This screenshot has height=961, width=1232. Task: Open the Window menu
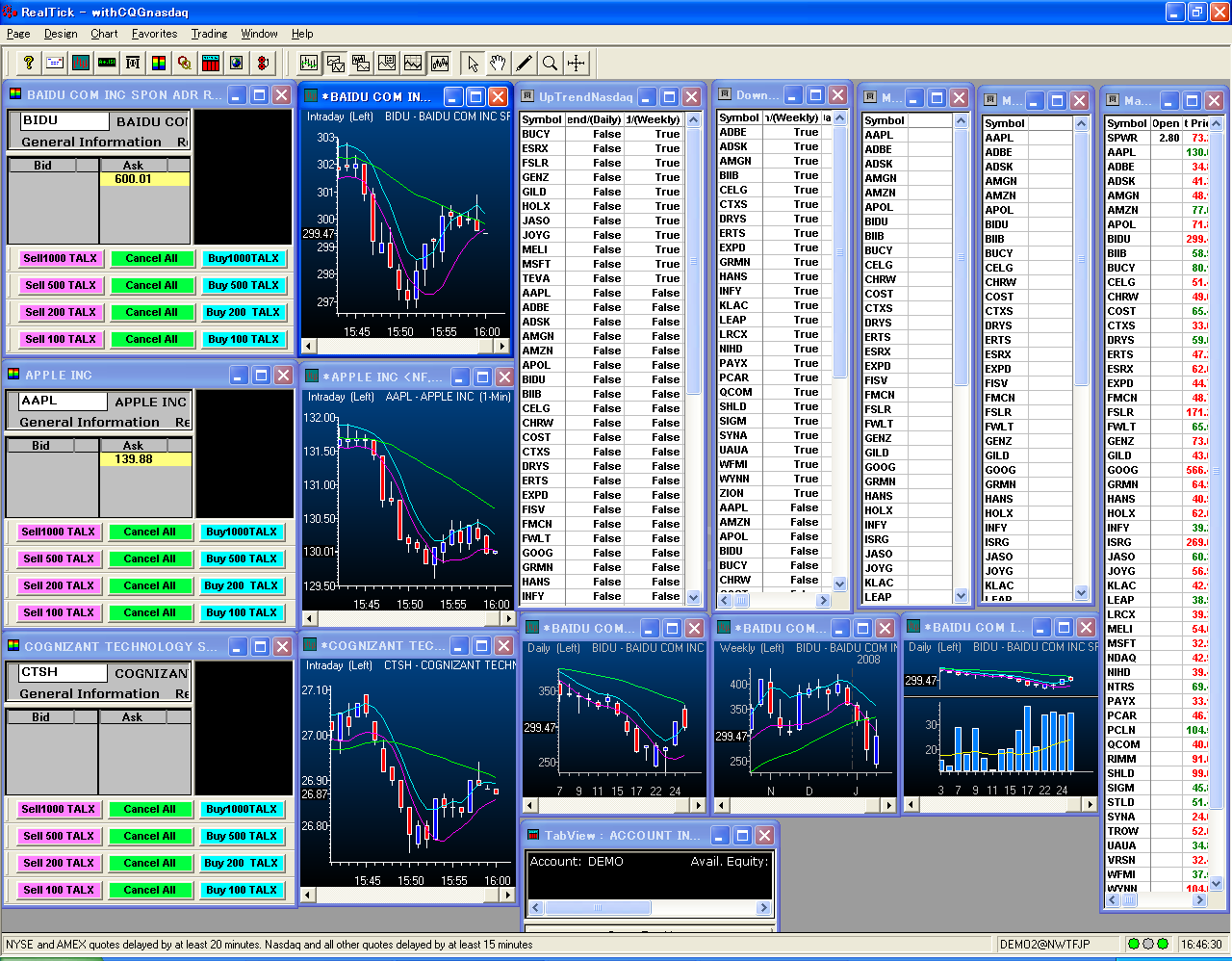tap(259, 34)
